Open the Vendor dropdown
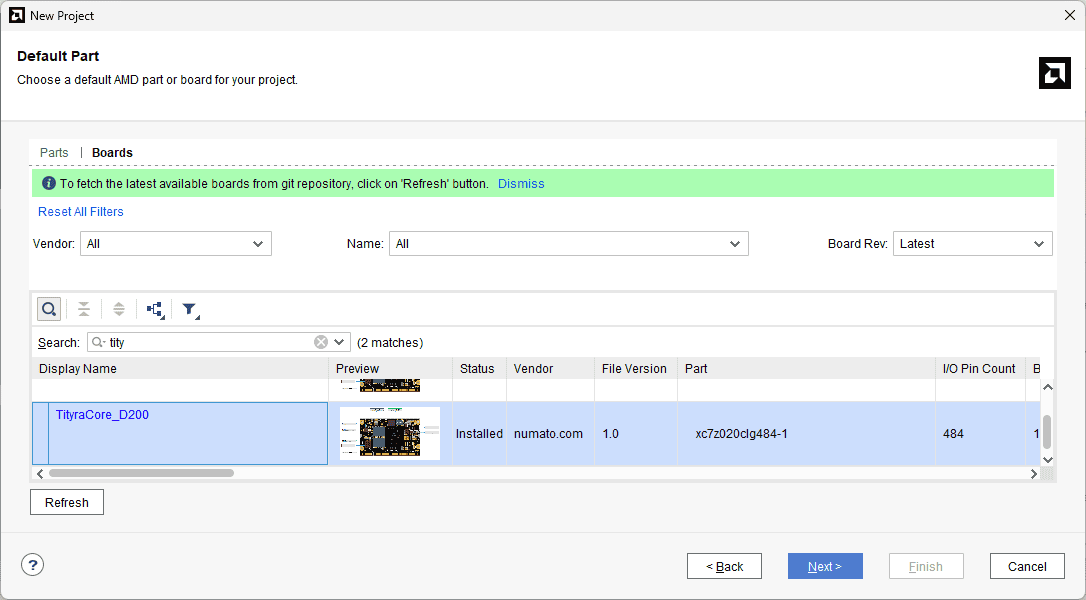This screenshot has width=1086, height=600. [176, 244]
